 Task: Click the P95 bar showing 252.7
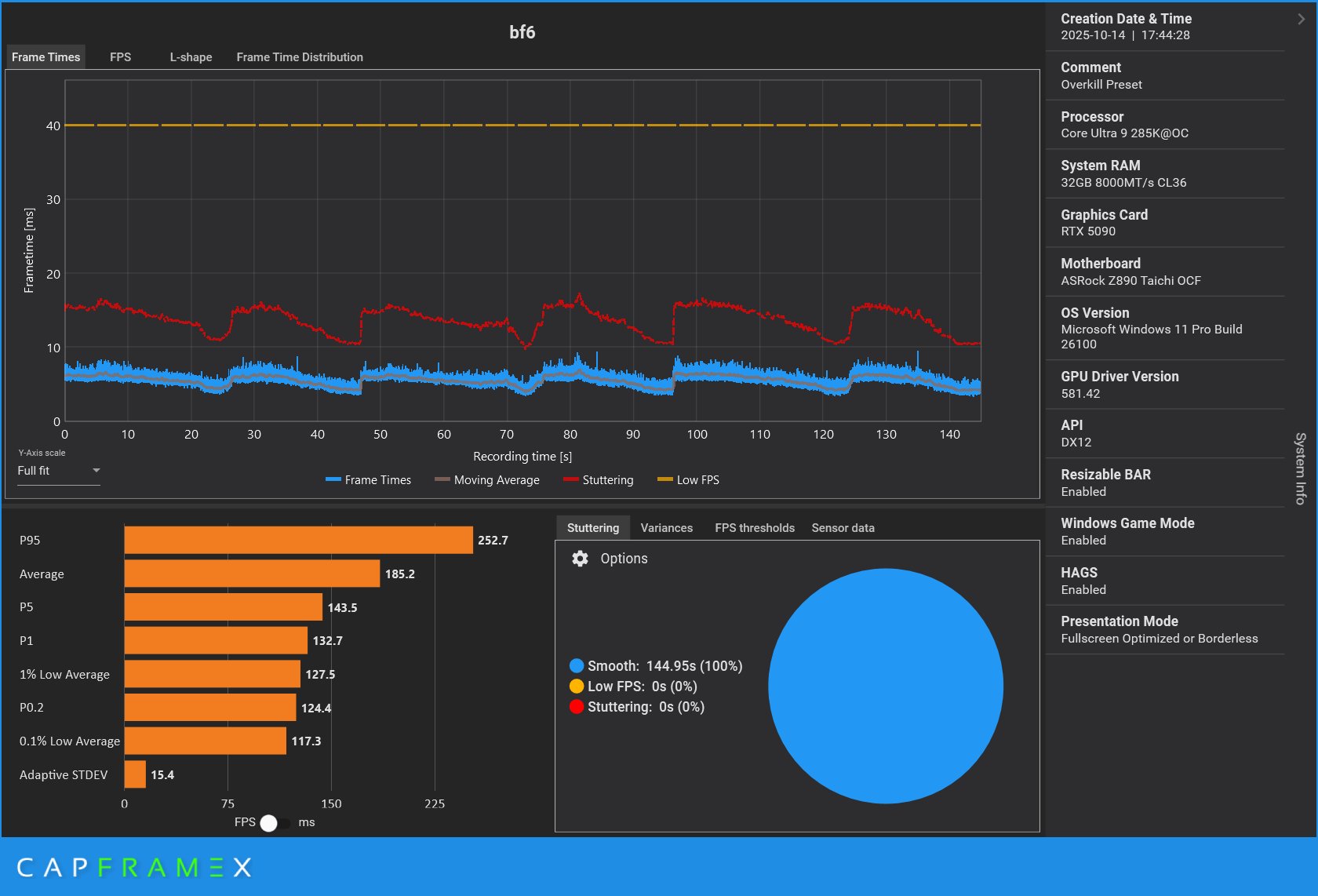(299, 540)
